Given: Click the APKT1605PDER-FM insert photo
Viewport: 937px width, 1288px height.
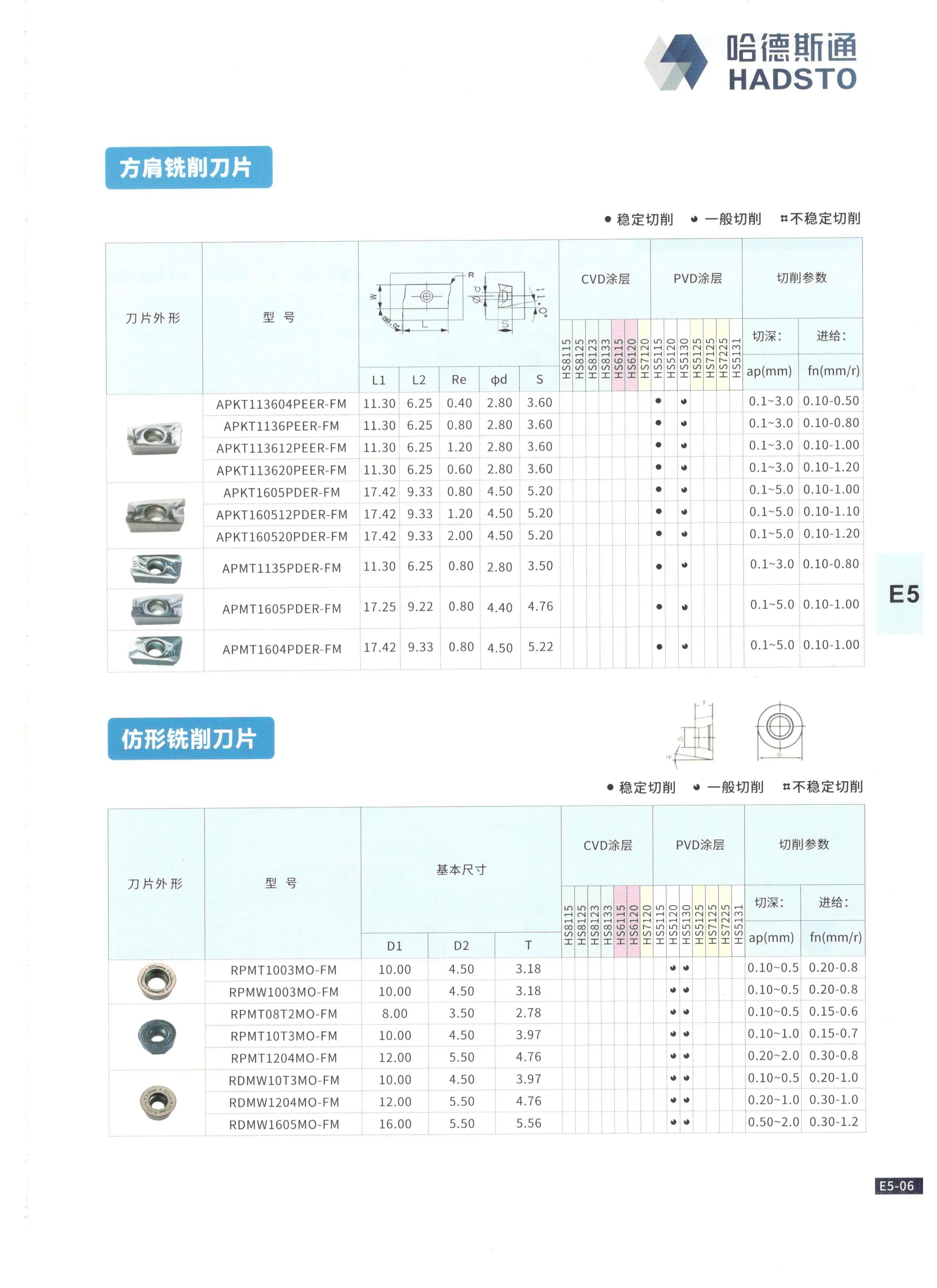Looking at the screenshot, I should [x=156, y=515].
